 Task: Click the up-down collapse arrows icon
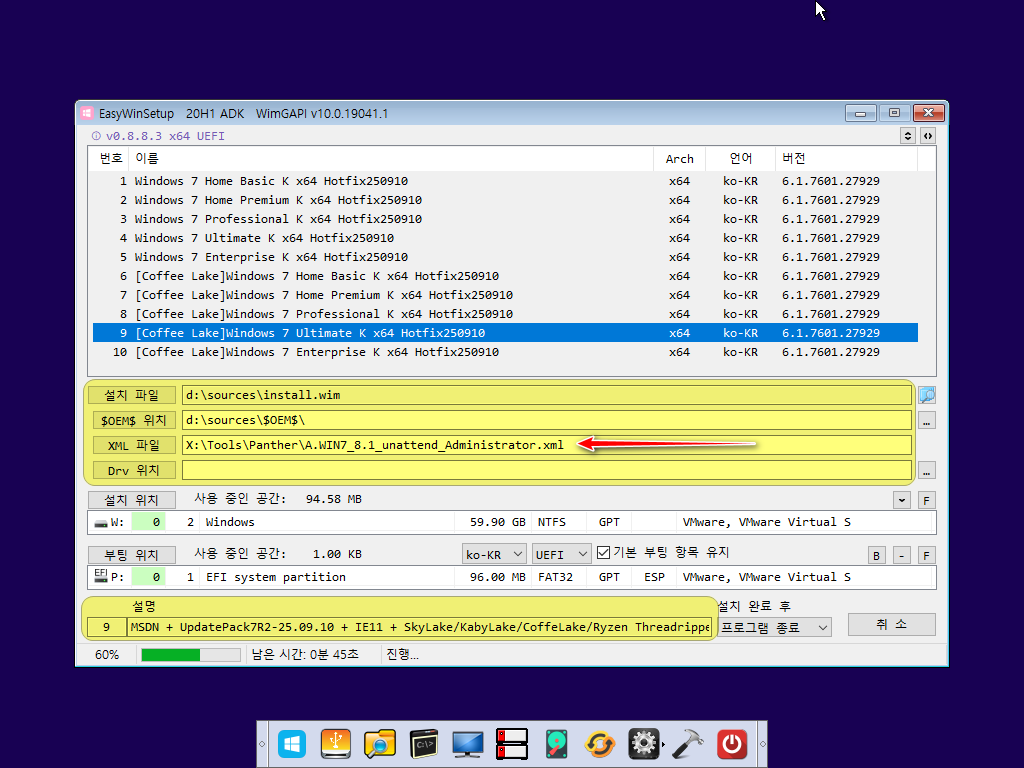[908, 136]
